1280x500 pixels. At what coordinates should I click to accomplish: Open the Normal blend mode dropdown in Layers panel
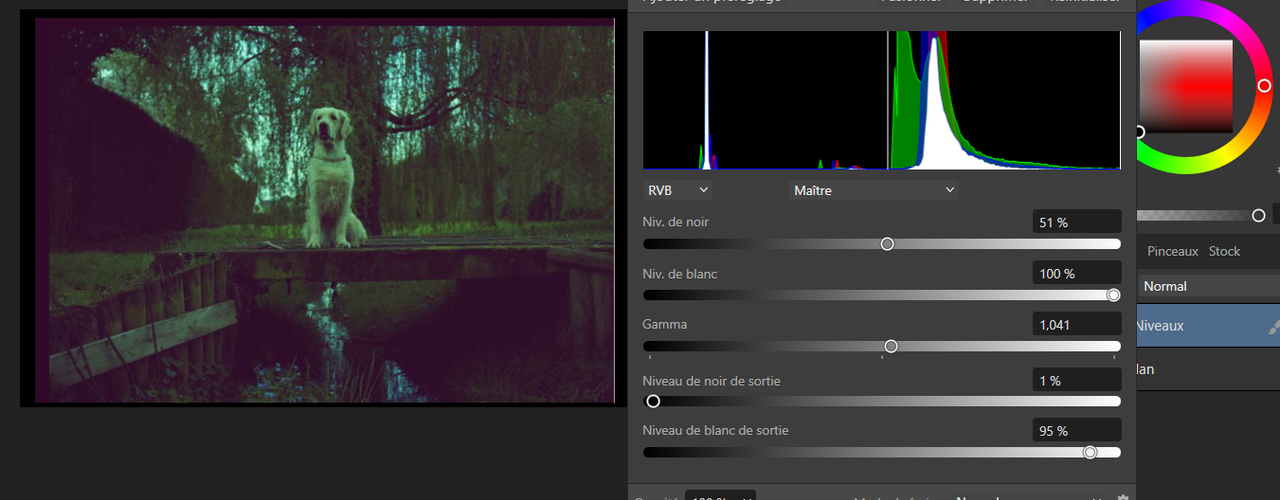coord(1208,286)
